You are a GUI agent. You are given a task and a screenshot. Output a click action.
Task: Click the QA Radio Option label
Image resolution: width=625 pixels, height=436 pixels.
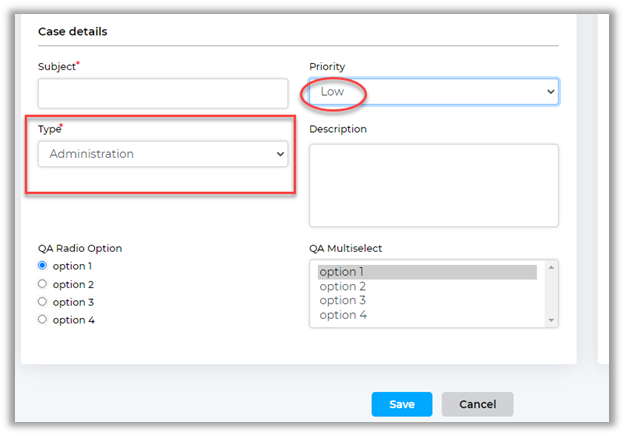(80, 248)
